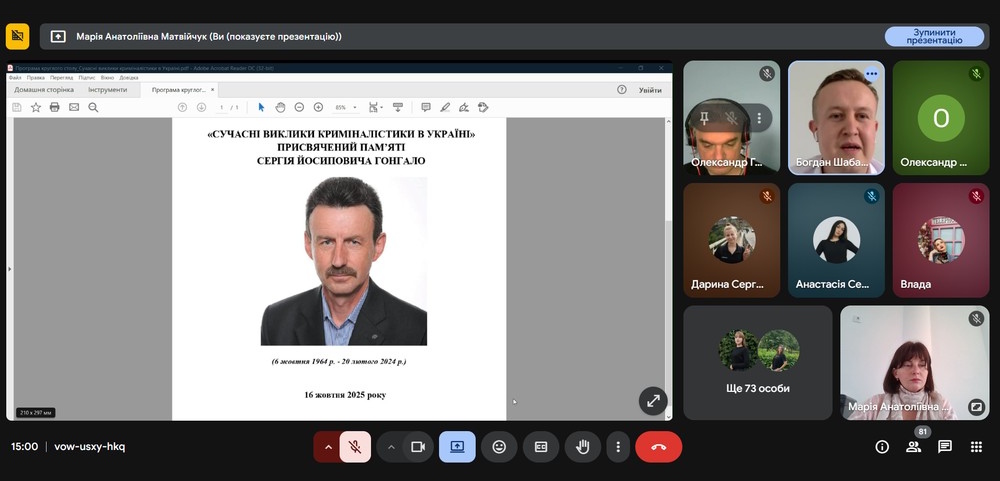Expand the shared presentation to fullscreen
Viewport: 1000px width, 481px height.
653,400
